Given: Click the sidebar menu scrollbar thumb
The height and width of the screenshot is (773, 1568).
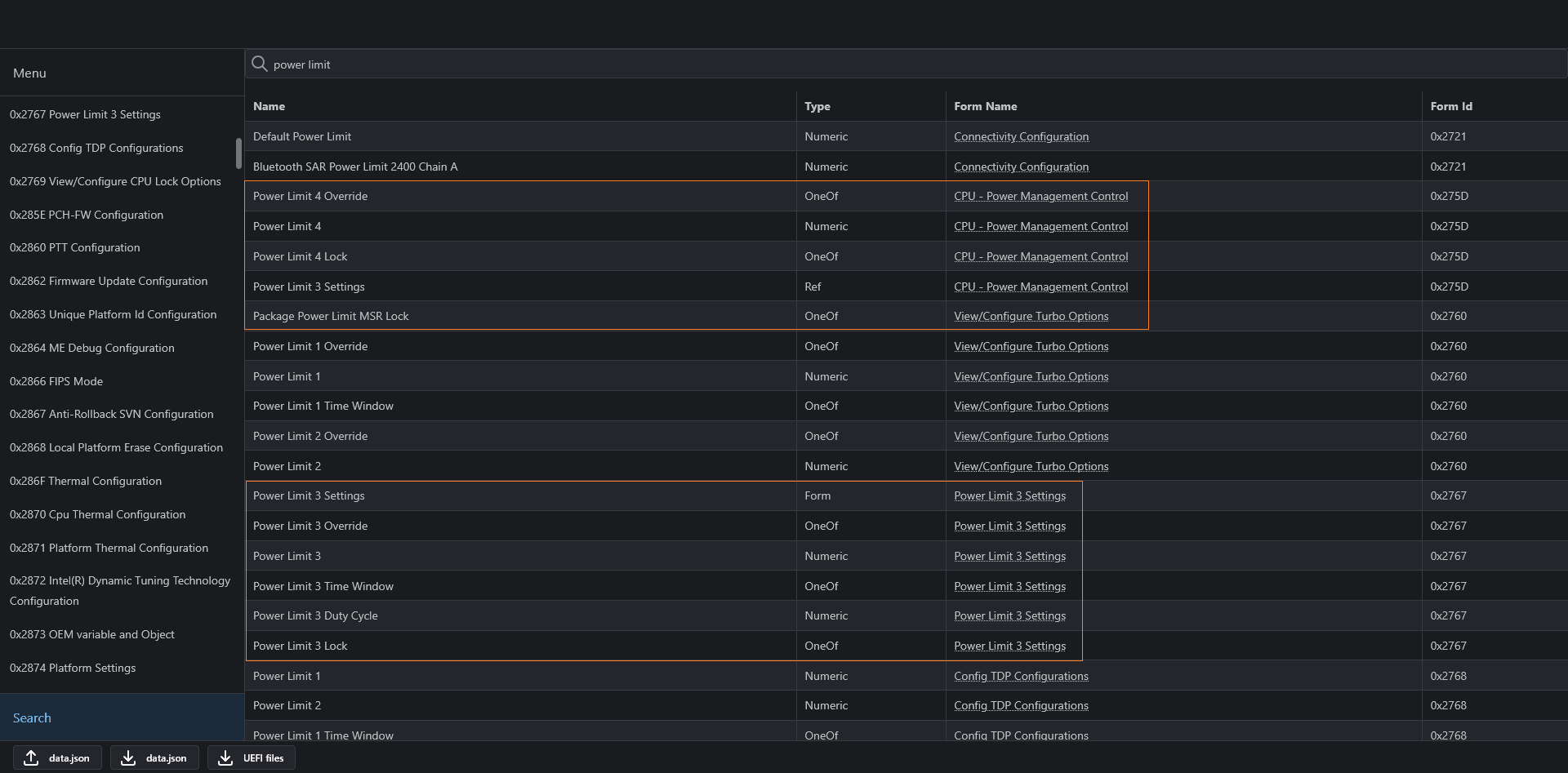Looking at the screenshot, I should [238, 153].
